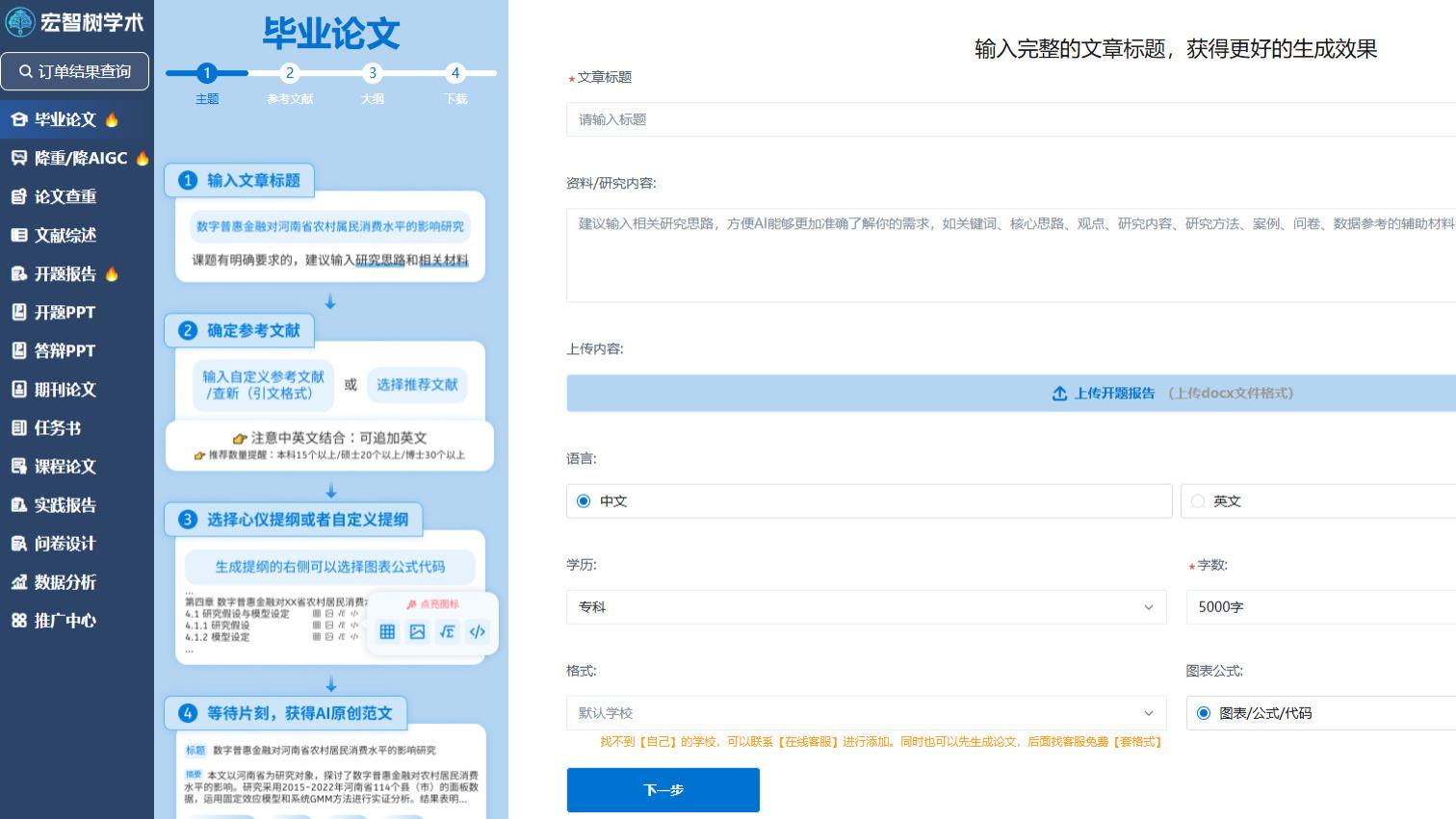This screenshot has height=819, width=1456.
Task: Click the code icon in the outline example
Action: coord(477,632)
